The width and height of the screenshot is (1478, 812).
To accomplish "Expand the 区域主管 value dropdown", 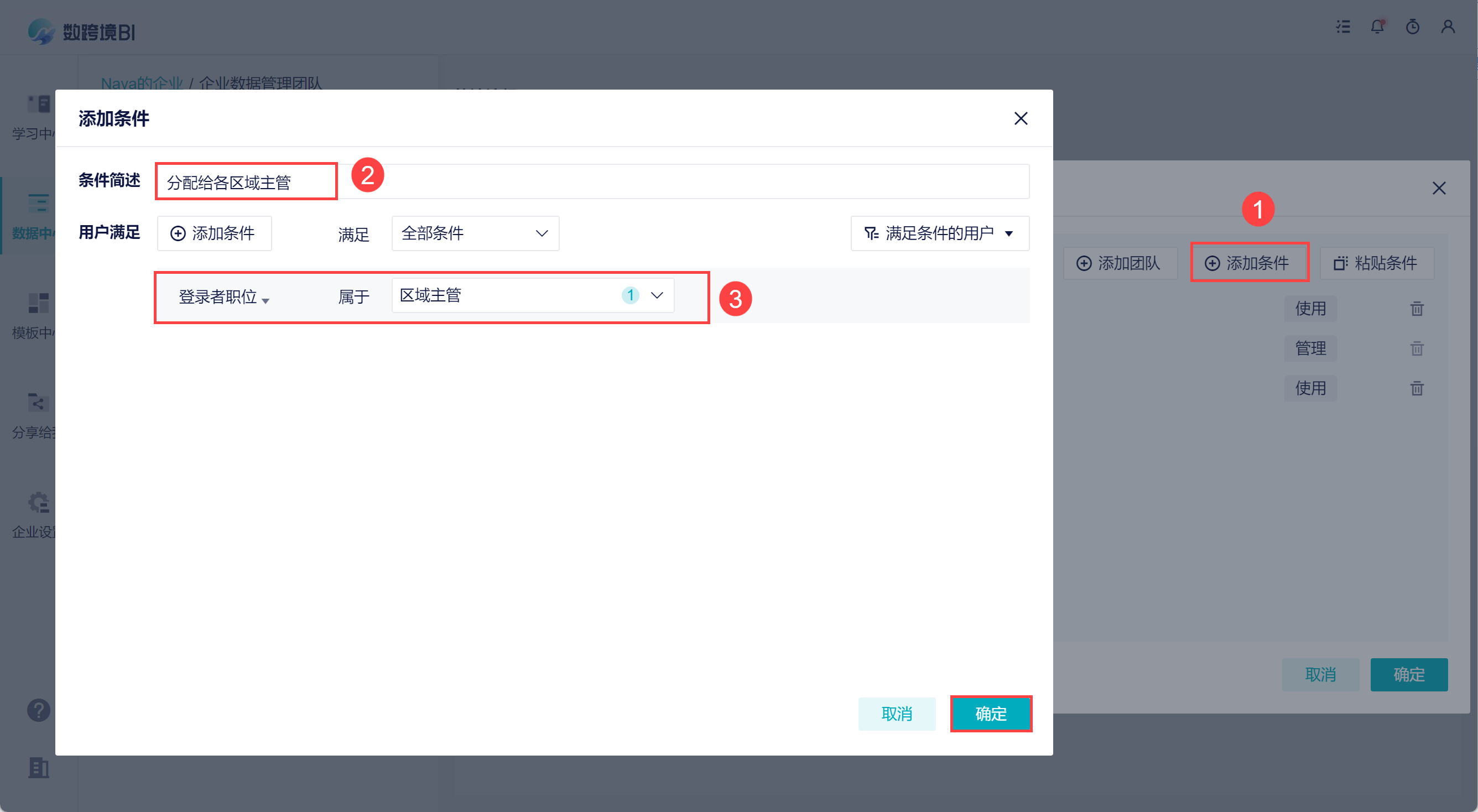I will pyautogui.click(x=533, y=295).
